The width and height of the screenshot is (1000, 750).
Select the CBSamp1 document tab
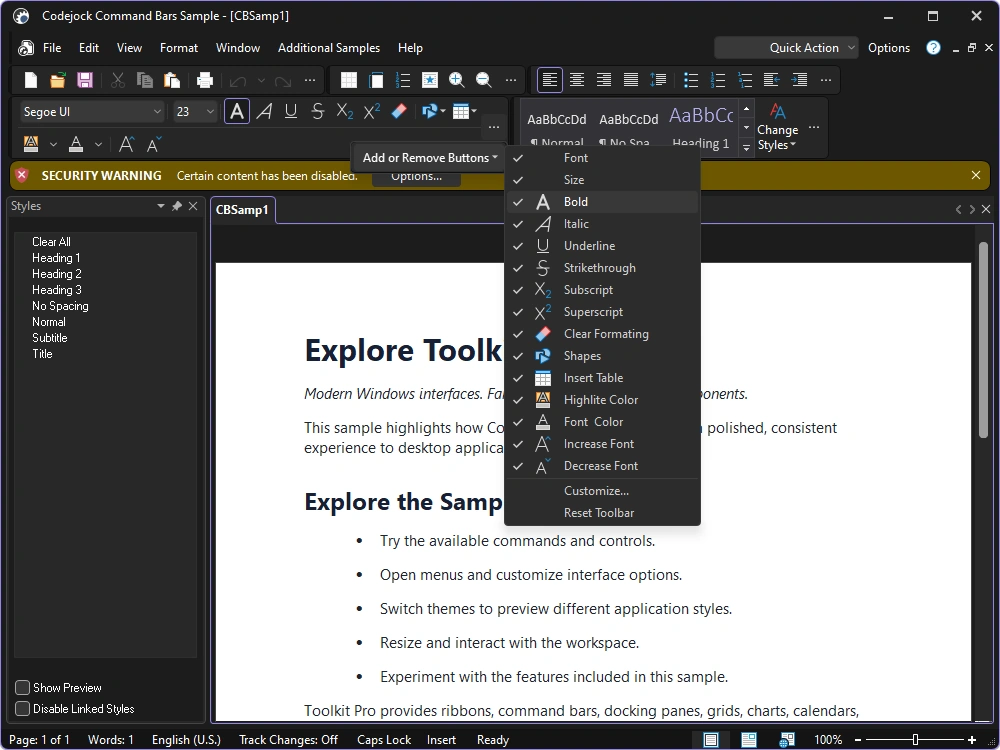(x=242, y=210)
